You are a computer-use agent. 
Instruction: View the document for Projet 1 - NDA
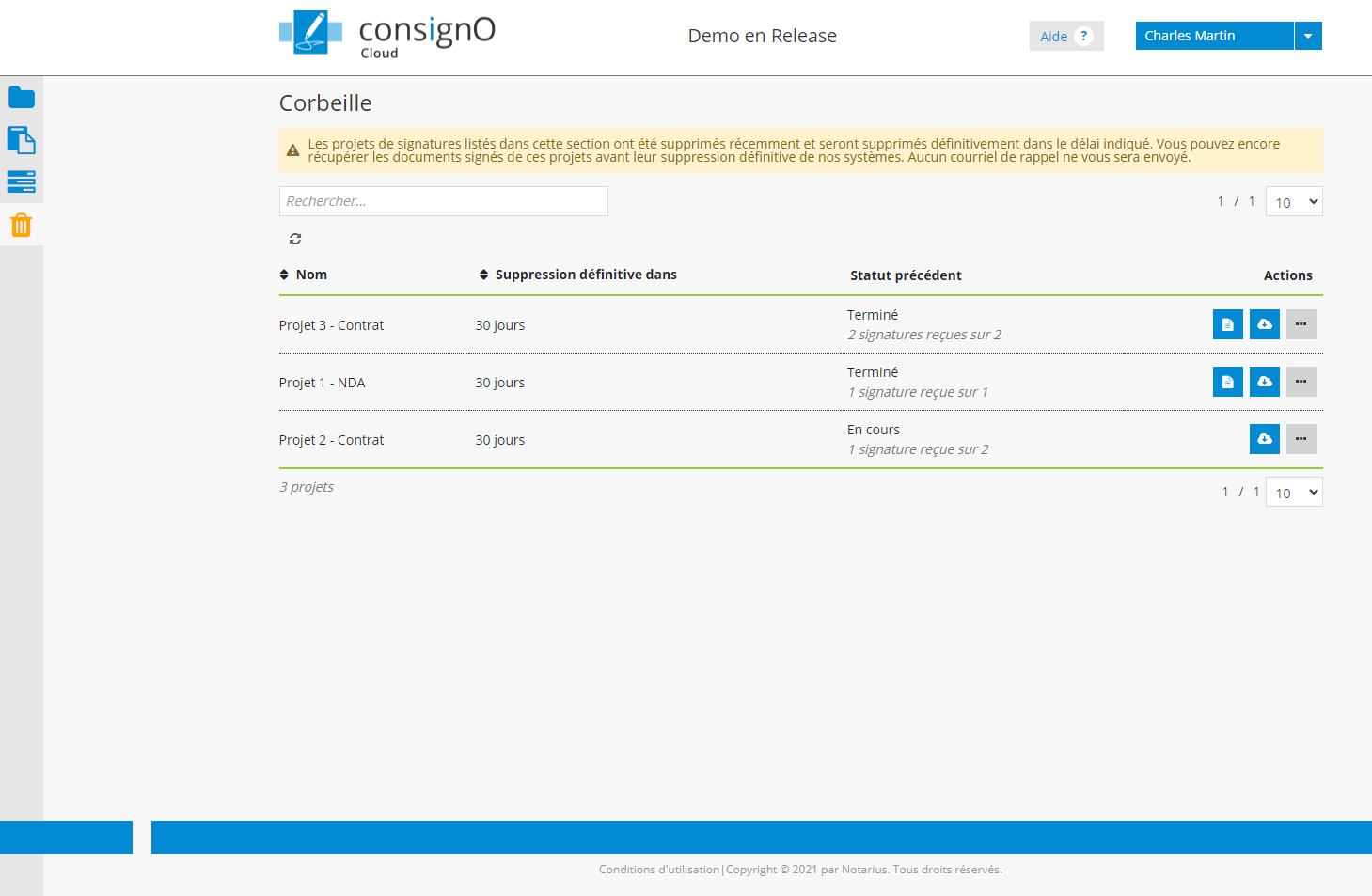1227,382
